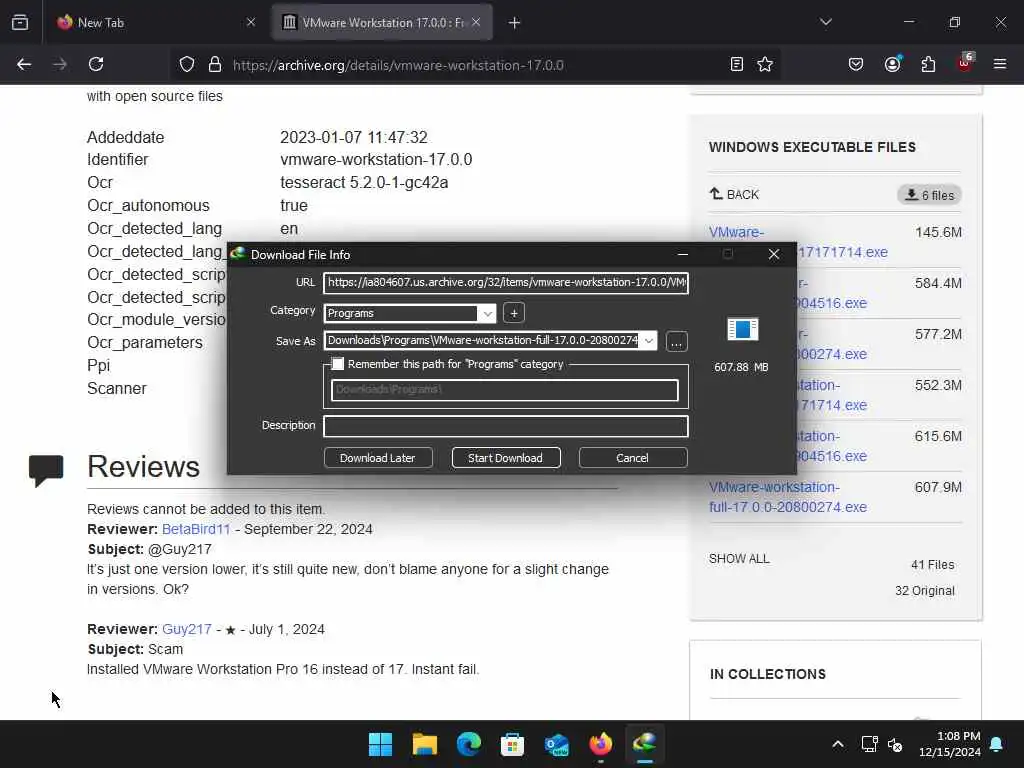
Task: Open the notifications bell icon
Action: (997, 744)
